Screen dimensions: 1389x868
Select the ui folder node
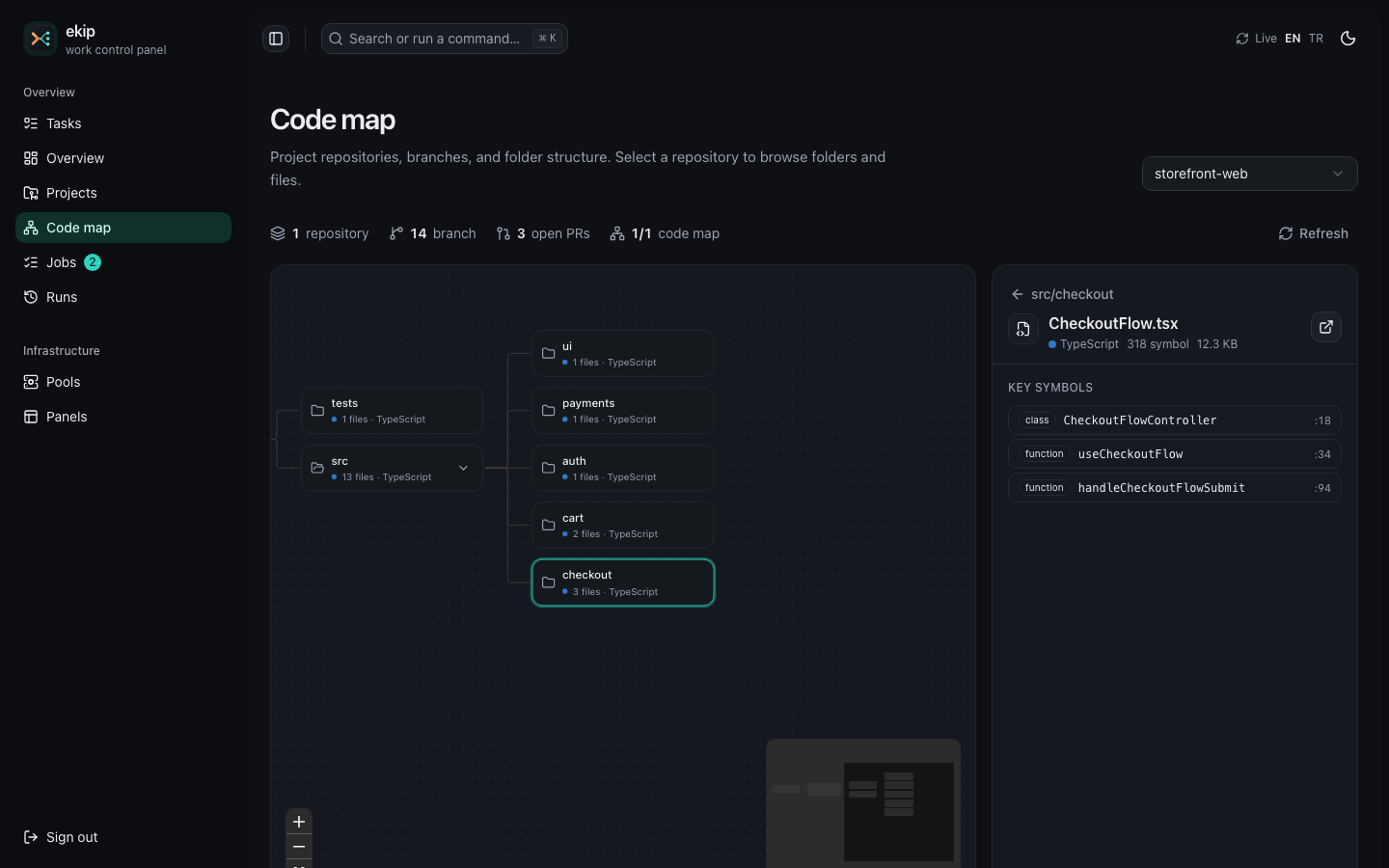pyautogui.click(x=623, y=353)
